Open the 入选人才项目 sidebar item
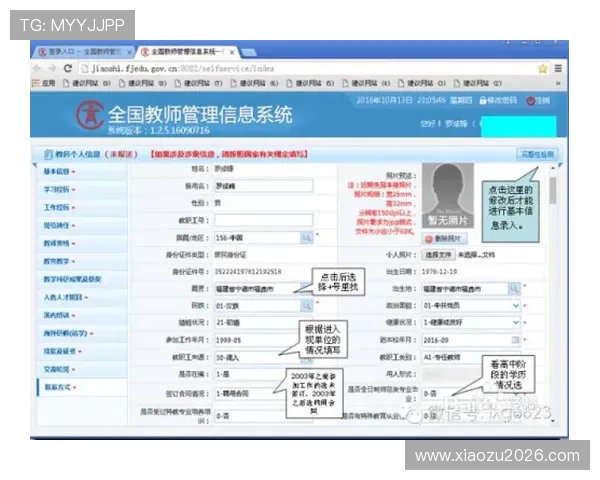 tap(82, 297)
